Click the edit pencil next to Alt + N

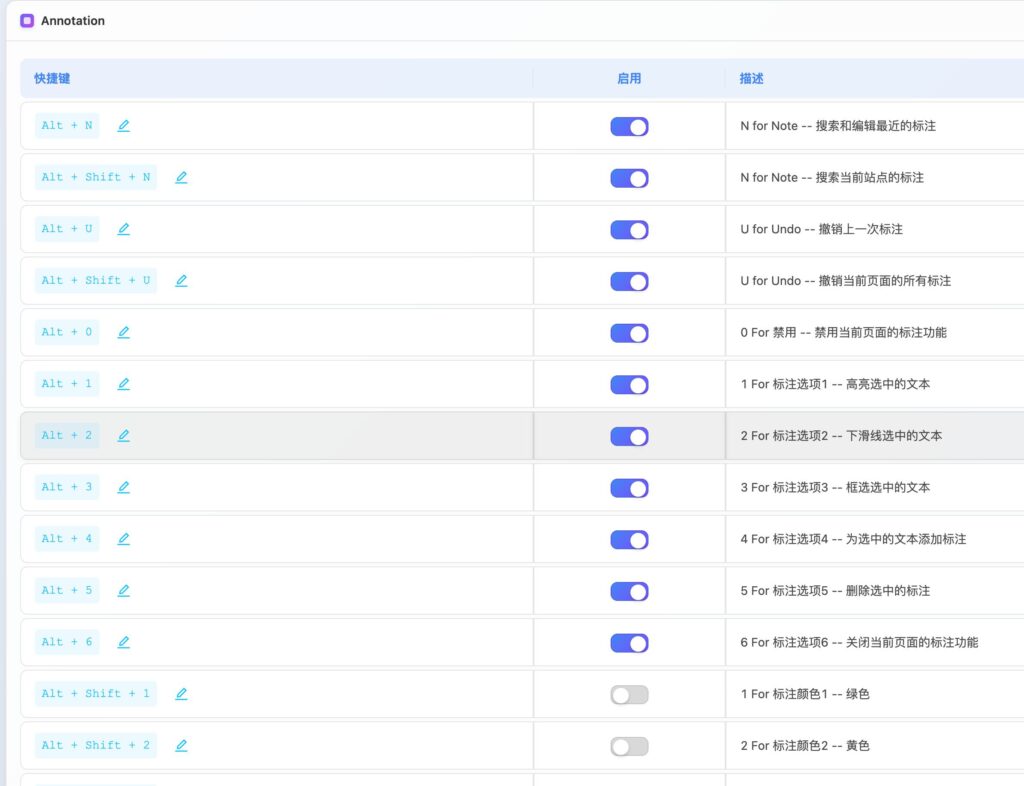pos(124,126)
